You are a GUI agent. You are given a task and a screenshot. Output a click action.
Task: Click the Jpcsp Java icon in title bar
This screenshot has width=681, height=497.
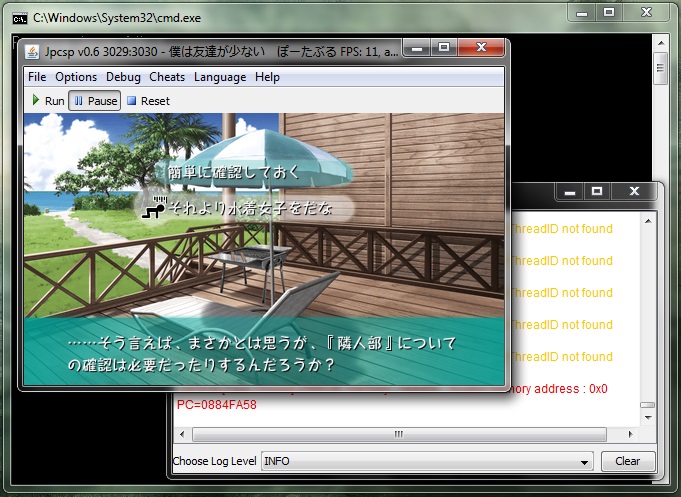pyautogui.click(x=32, y=52)
